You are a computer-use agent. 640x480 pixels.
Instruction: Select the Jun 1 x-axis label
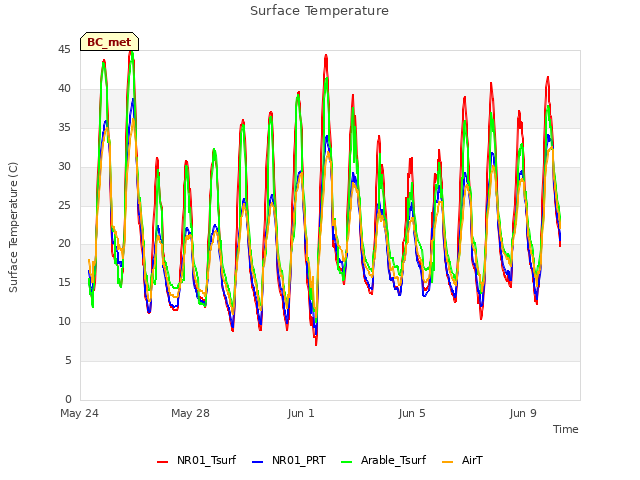(x=301, y=413)
